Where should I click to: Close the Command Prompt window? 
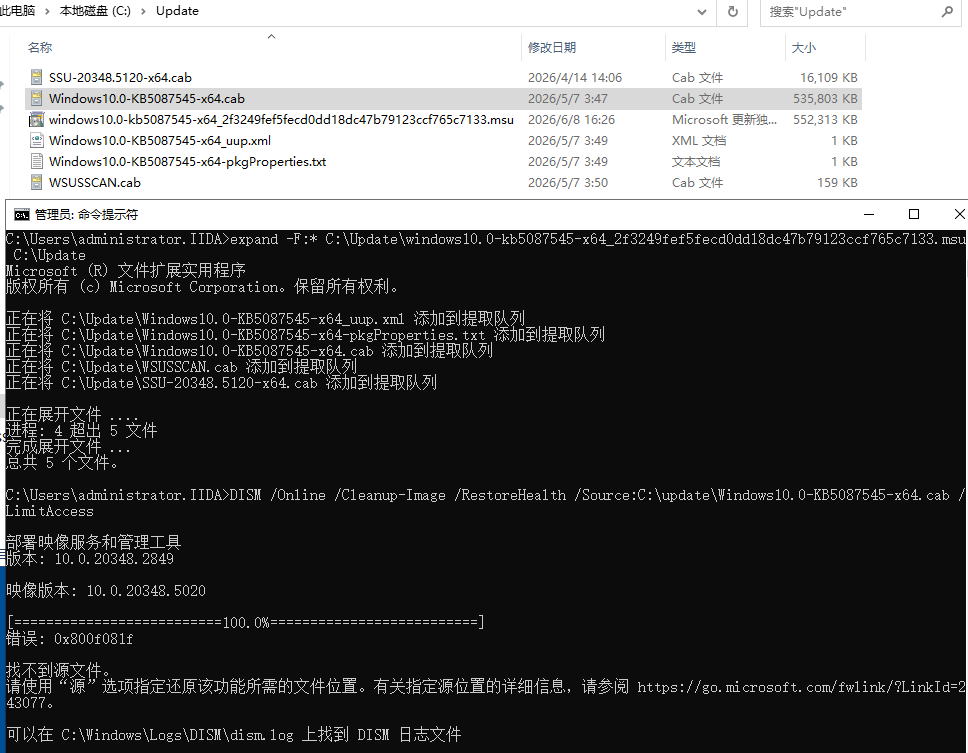pyautogui.click(x=959, y=214)
